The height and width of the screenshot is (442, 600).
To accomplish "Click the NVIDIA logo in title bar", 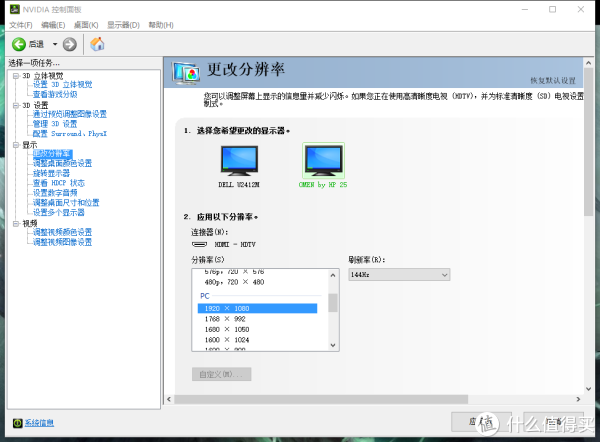I will point(15,9).
